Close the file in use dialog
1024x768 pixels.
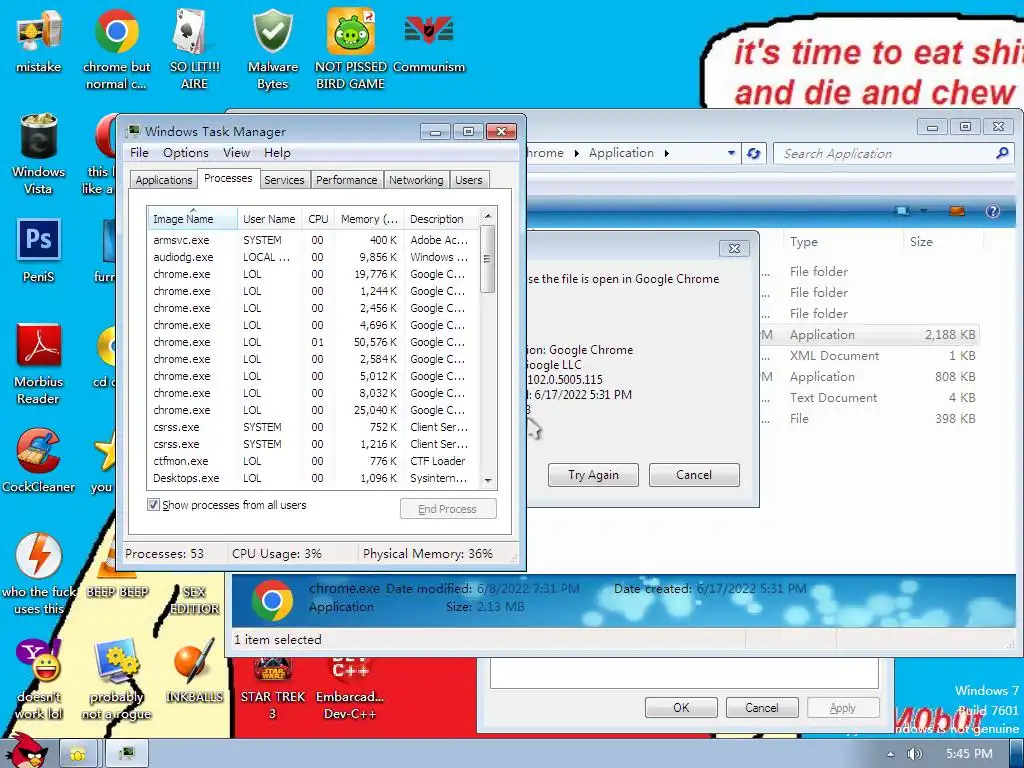click(x=734, y=248)
